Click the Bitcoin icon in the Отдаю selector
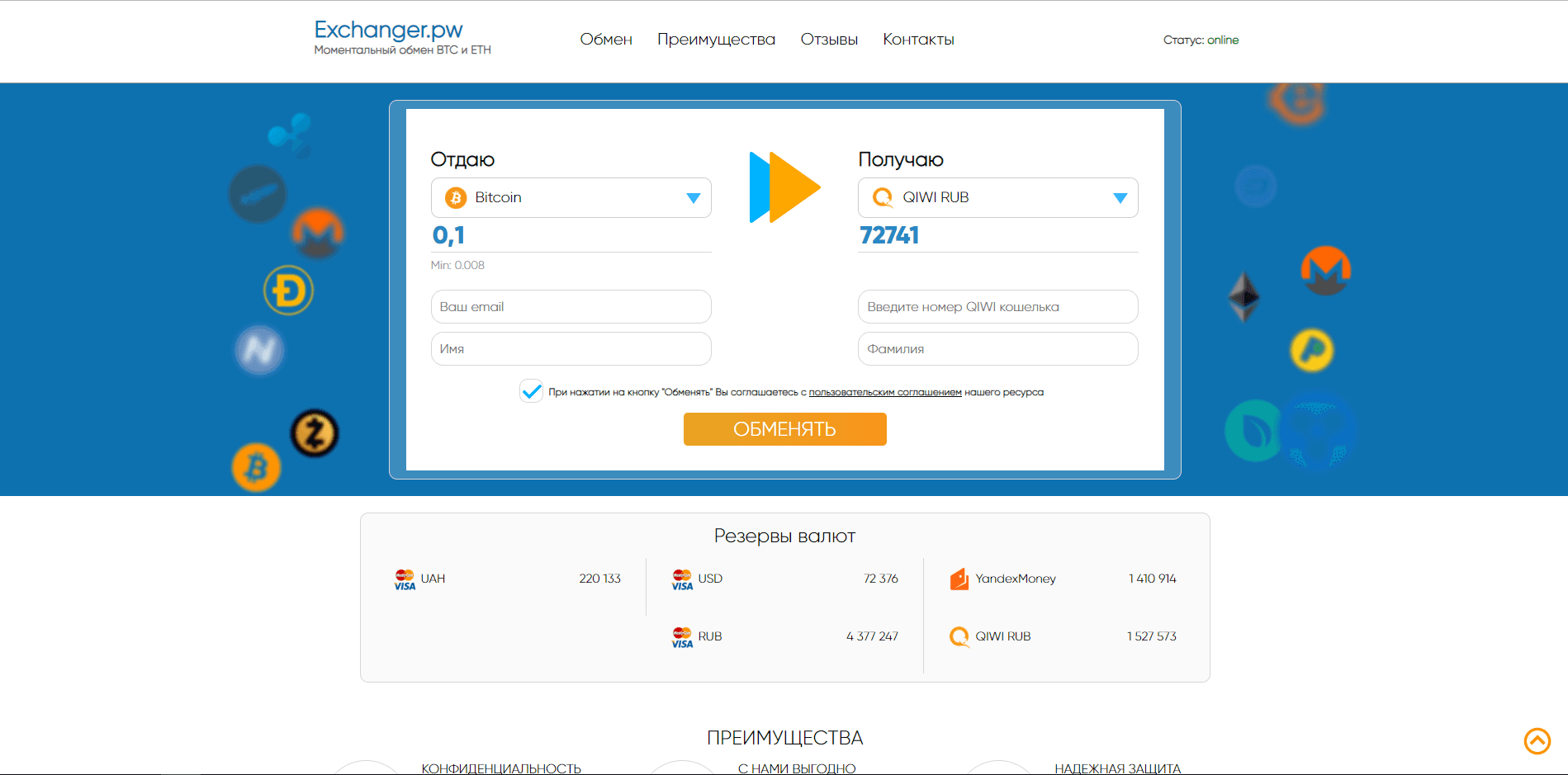The height and width of the screenshot is (775, 1568). tap(455, 197)
